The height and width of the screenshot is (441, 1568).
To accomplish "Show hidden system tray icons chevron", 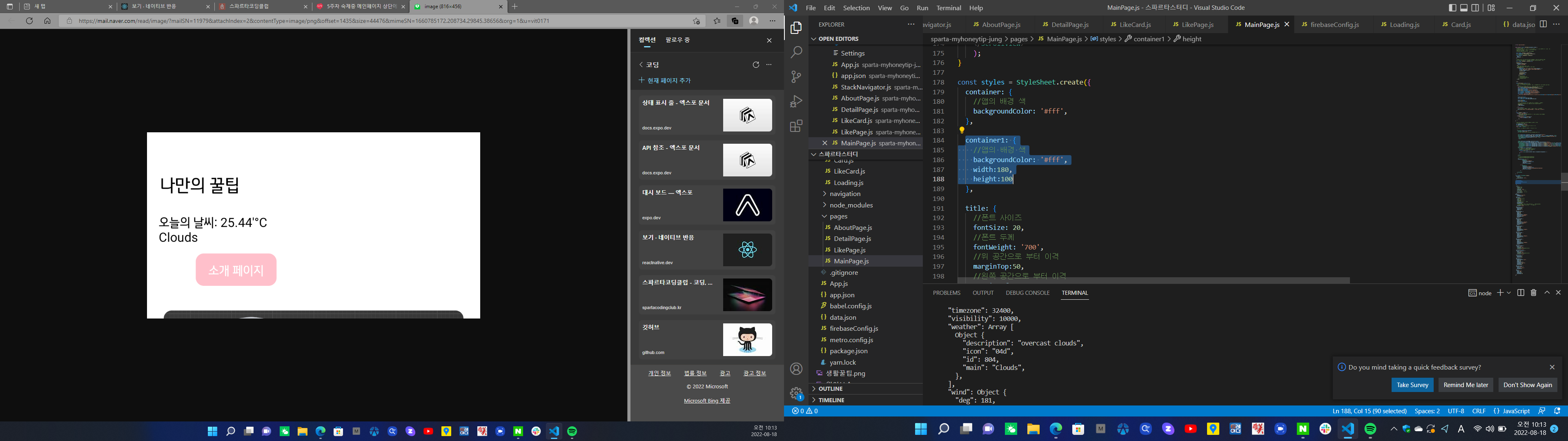I will (x=1393, y=429).
